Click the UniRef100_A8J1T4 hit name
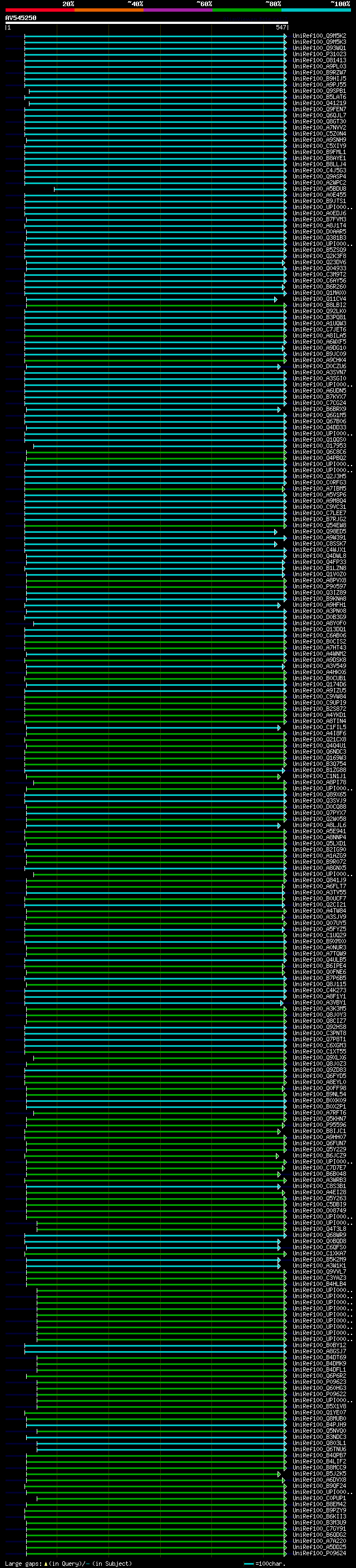Viewport: 356px width, 1568px height. pyautogui.click(x=319, y=226)
